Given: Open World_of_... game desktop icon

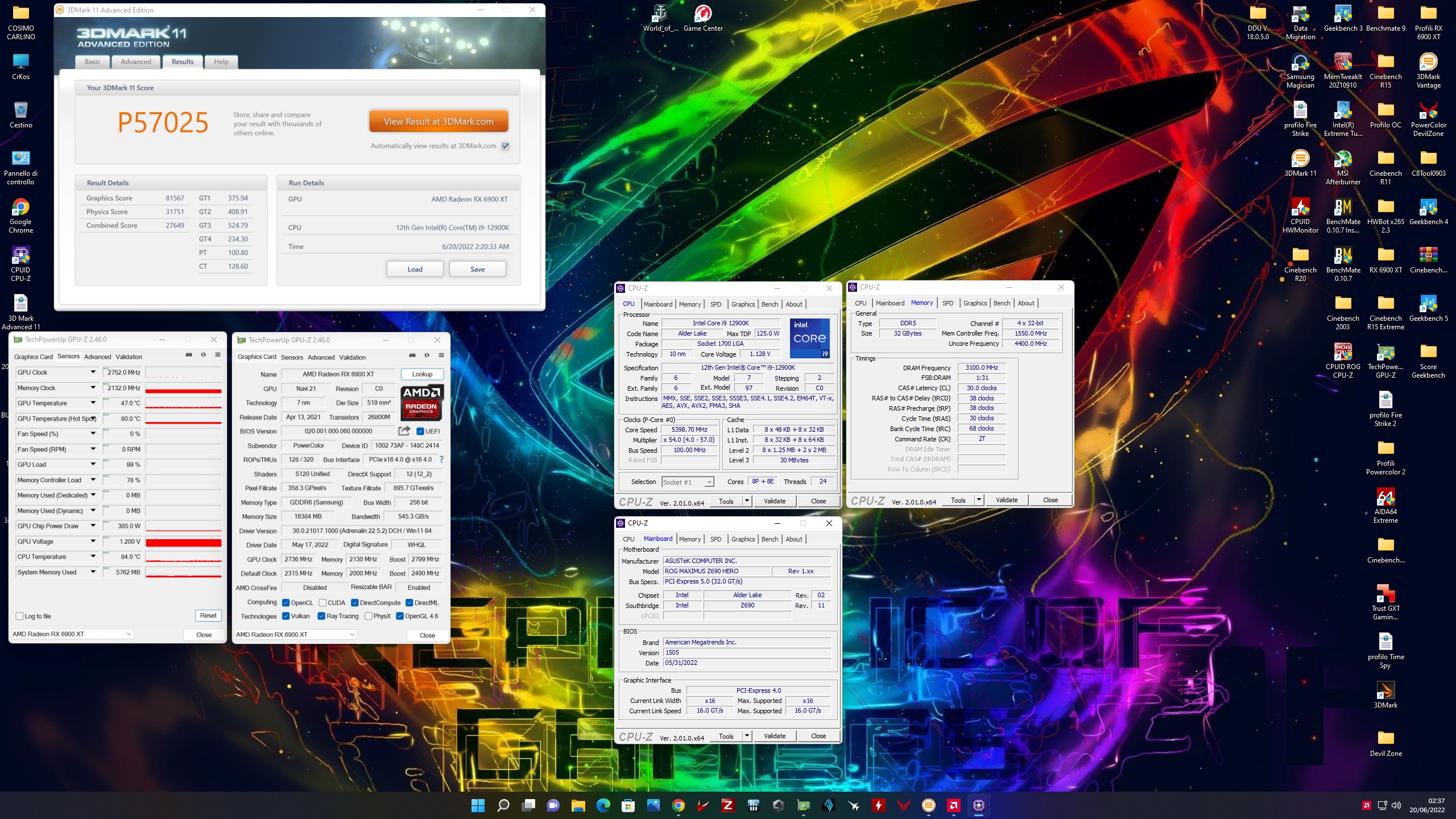Looking at the screenshot, I should tap(660, 18).
